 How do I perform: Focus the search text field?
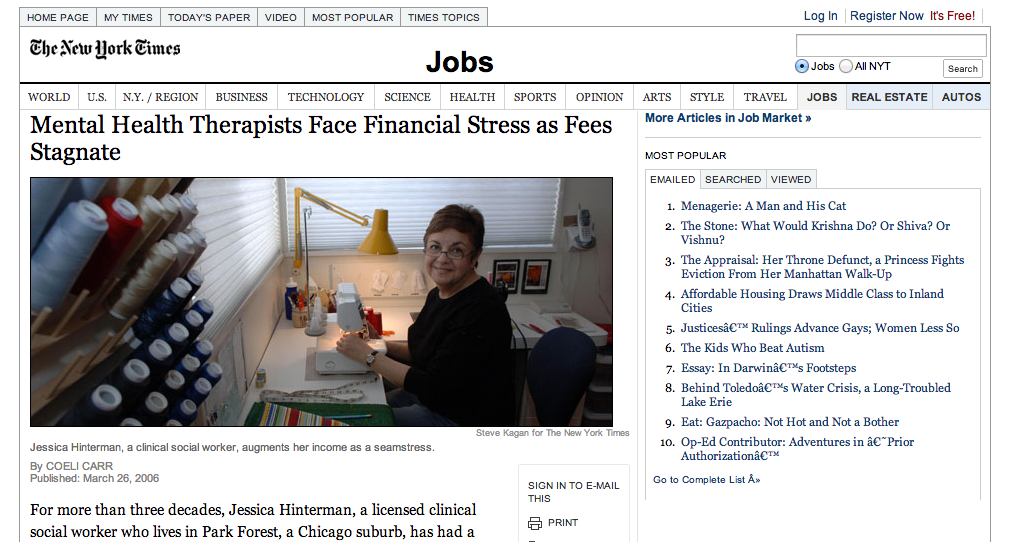tap(891, 46)
